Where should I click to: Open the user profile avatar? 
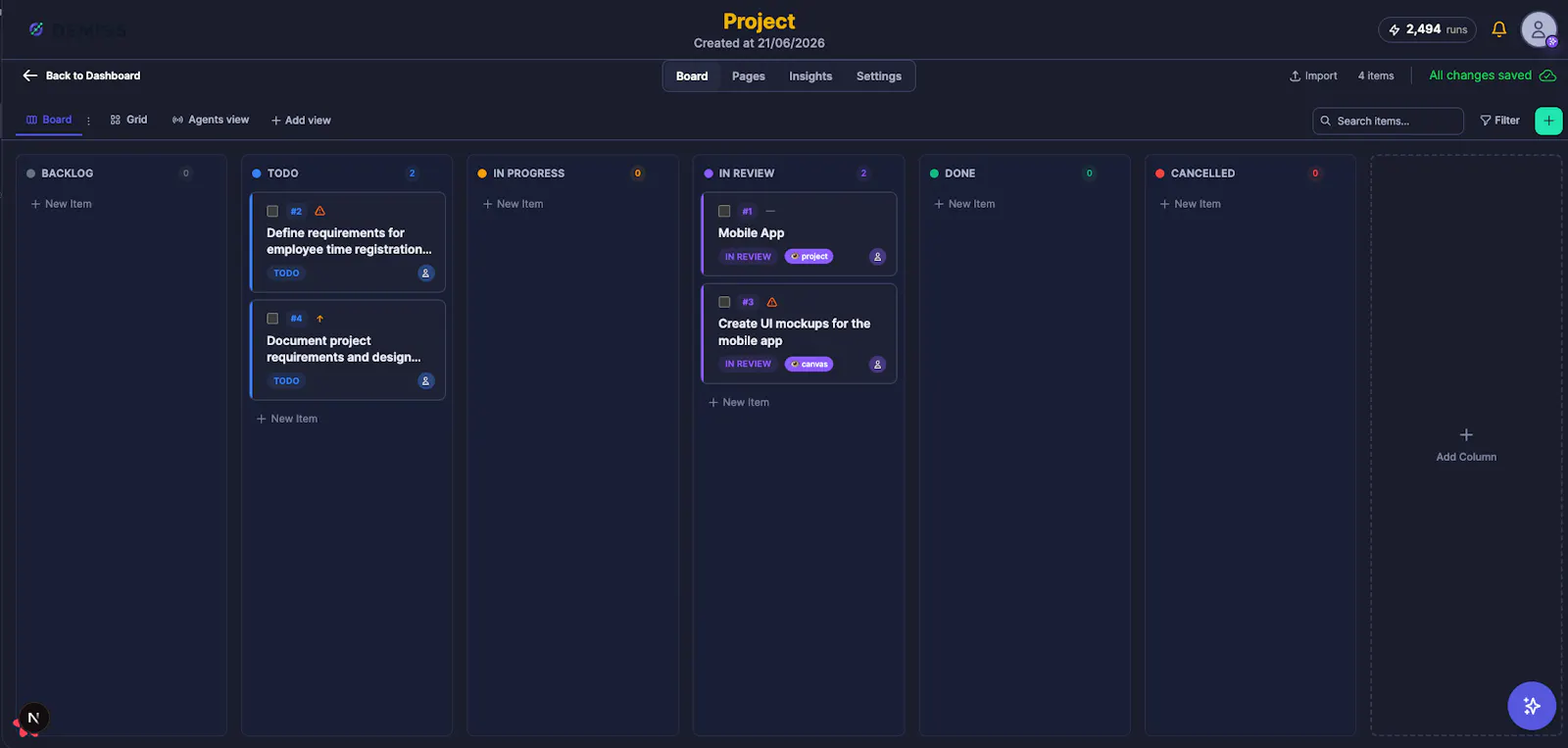click(x=1539, y=29)
